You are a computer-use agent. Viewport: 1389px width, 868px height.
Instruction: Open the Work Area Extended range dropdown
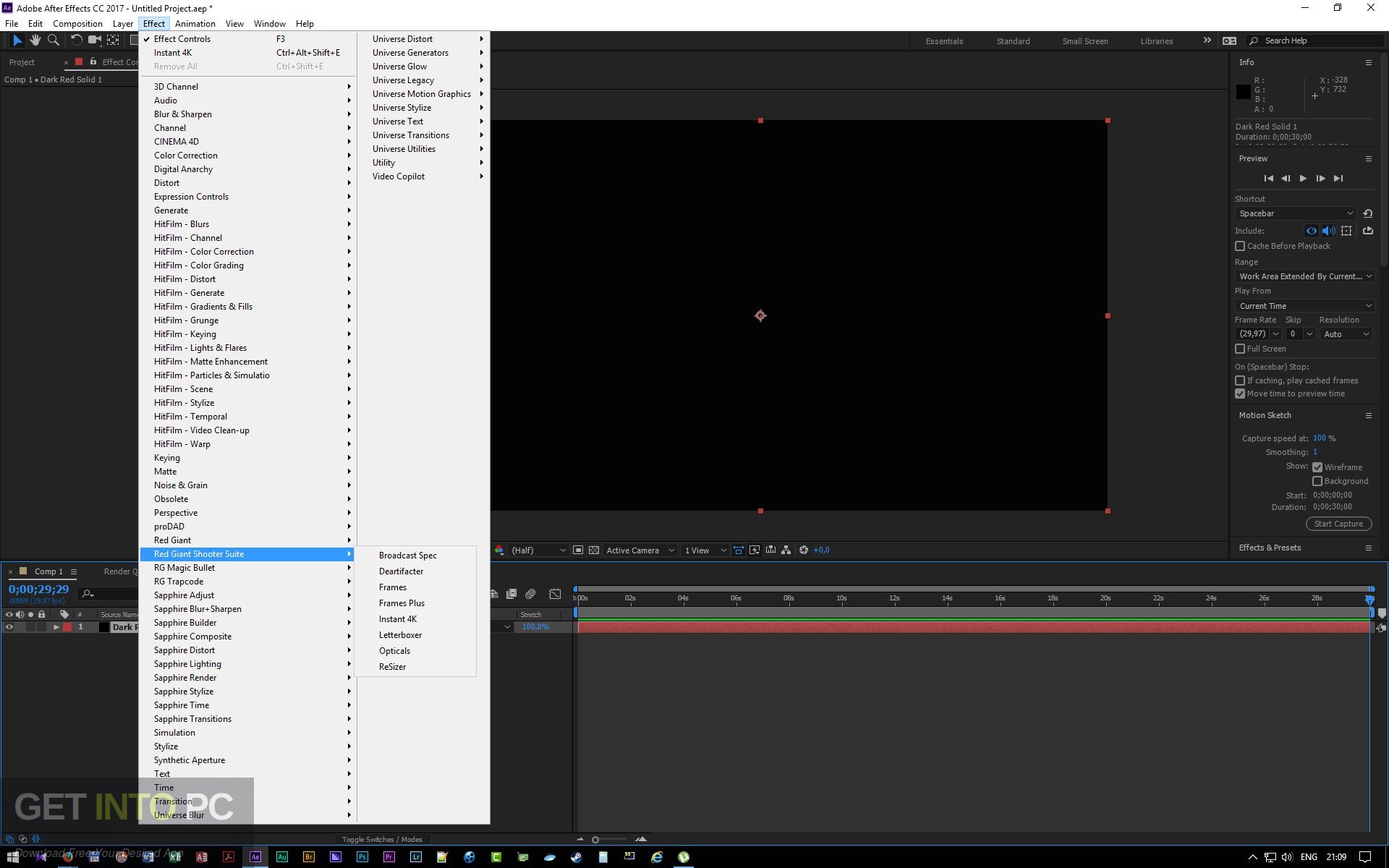tap(1304, 276)
